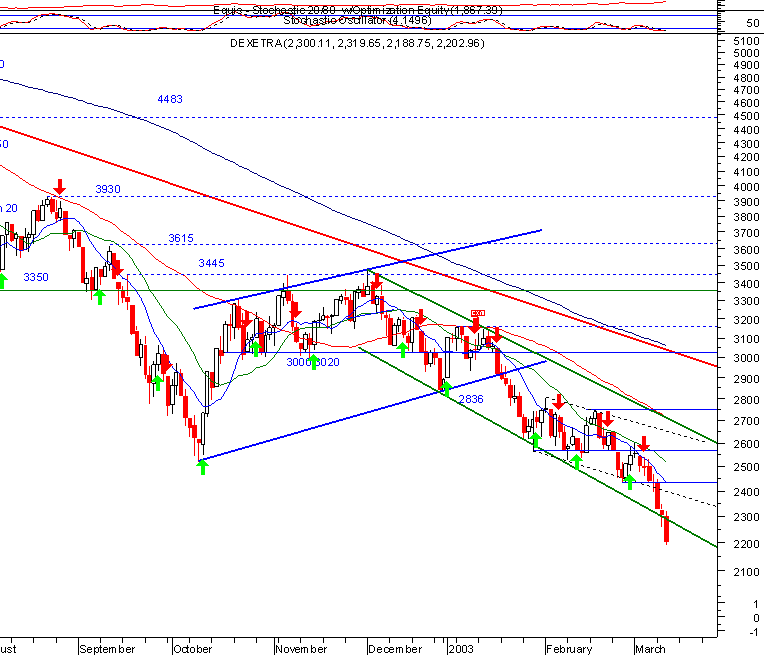Click the 3020 support label
This screenshot has width=764, height=655.
coord(328,362)
